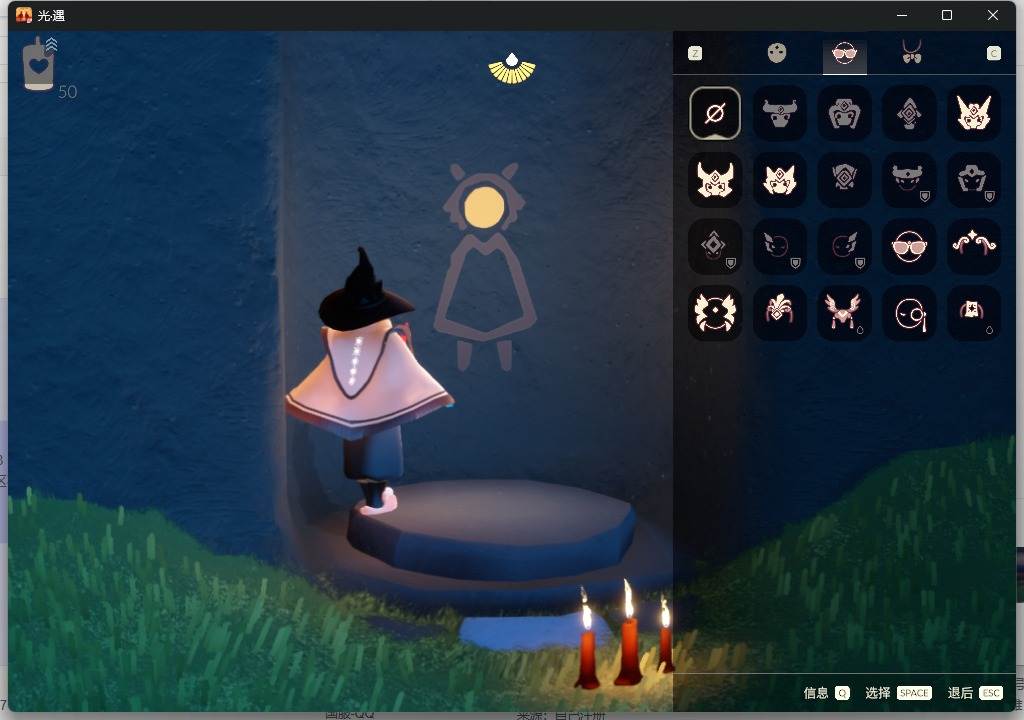Equip the pink sunglasses accessory
Viewport: 1024px width, 720px height.
(909, 246)
